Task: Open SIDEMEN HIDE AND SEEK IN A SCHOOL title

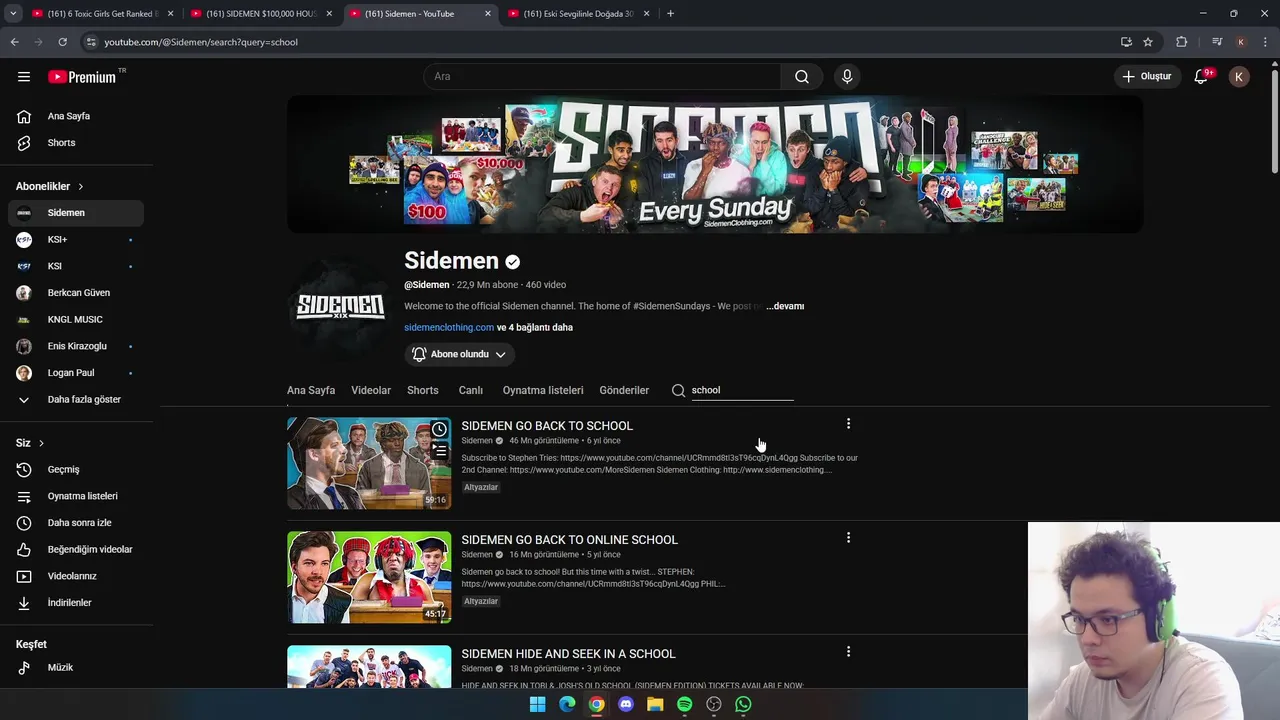Action: pos(568,654)
